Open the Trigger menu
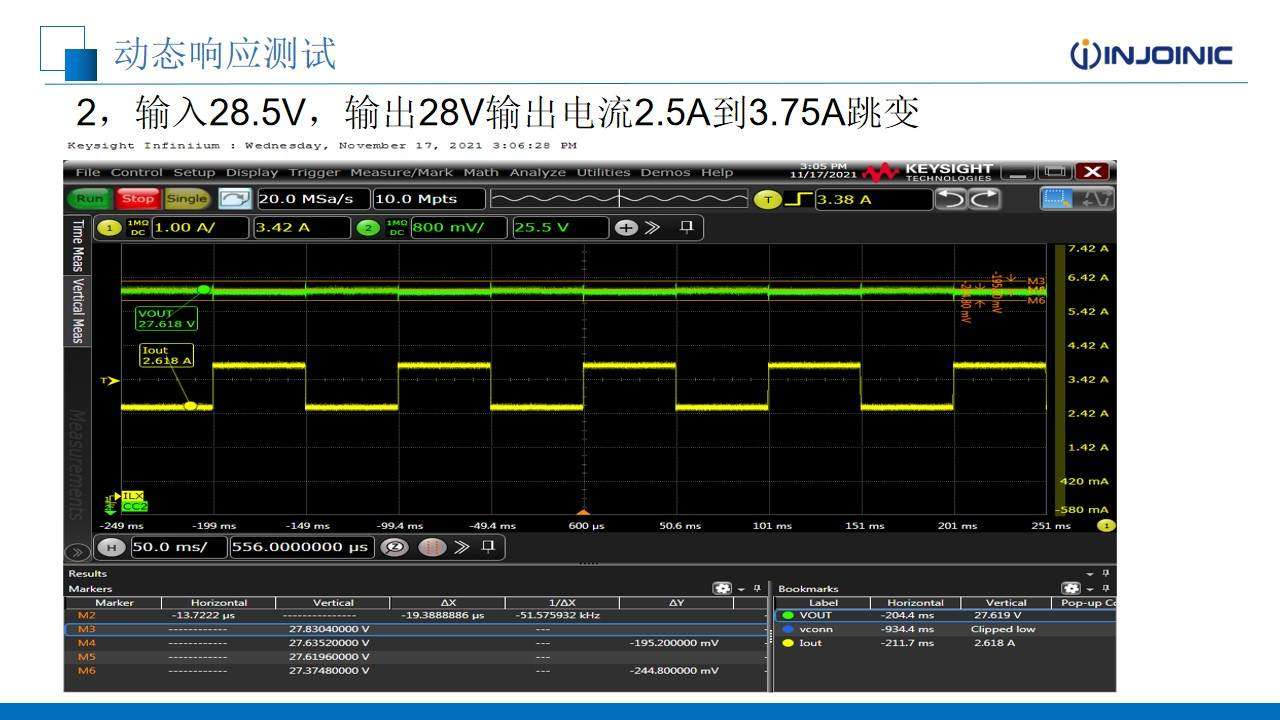Viewport: 1280px width, 720px height. point(314,172)
